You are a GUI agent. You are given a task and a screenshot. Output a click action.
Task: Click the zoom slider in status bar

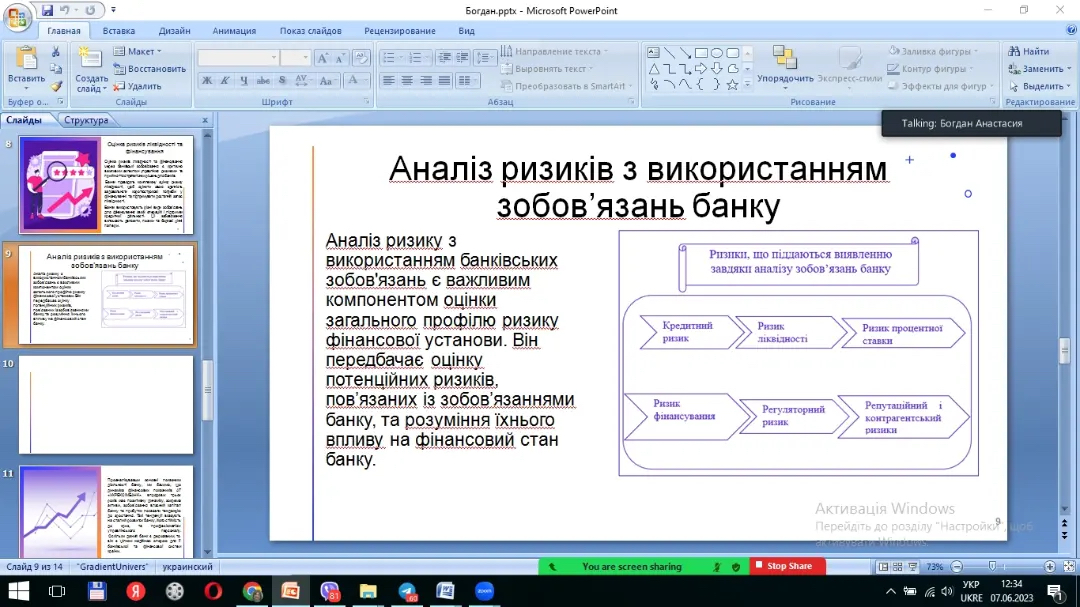pyautogui.click(x=990, y=567)
